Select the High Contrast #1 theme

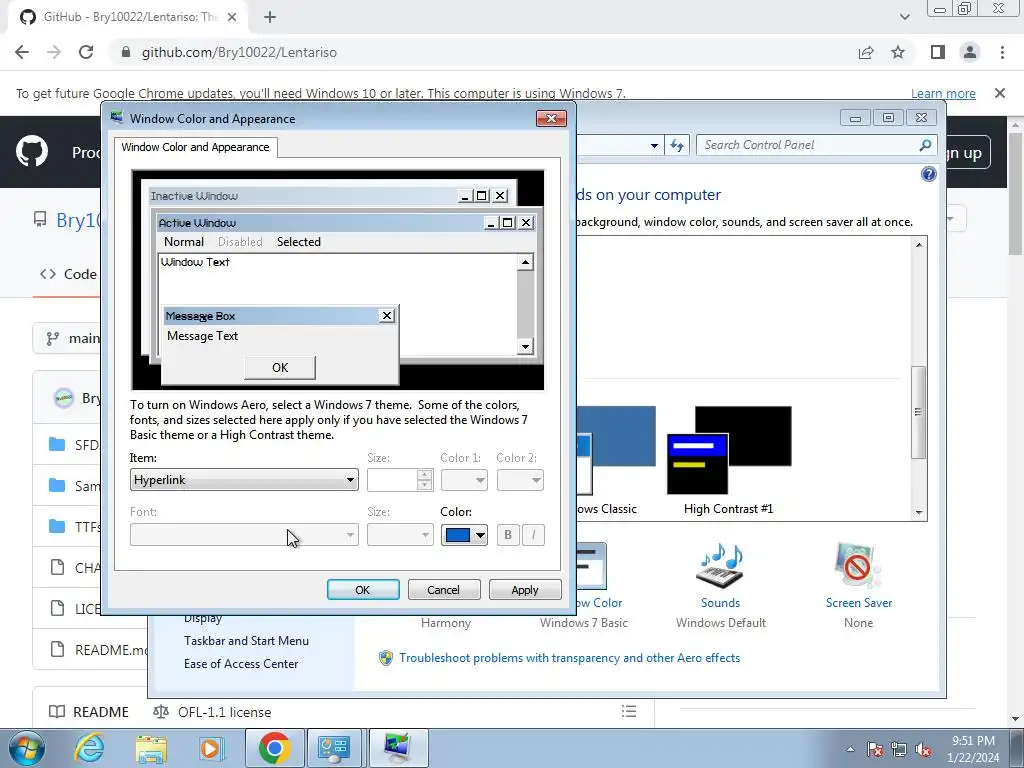coord(729,460)
